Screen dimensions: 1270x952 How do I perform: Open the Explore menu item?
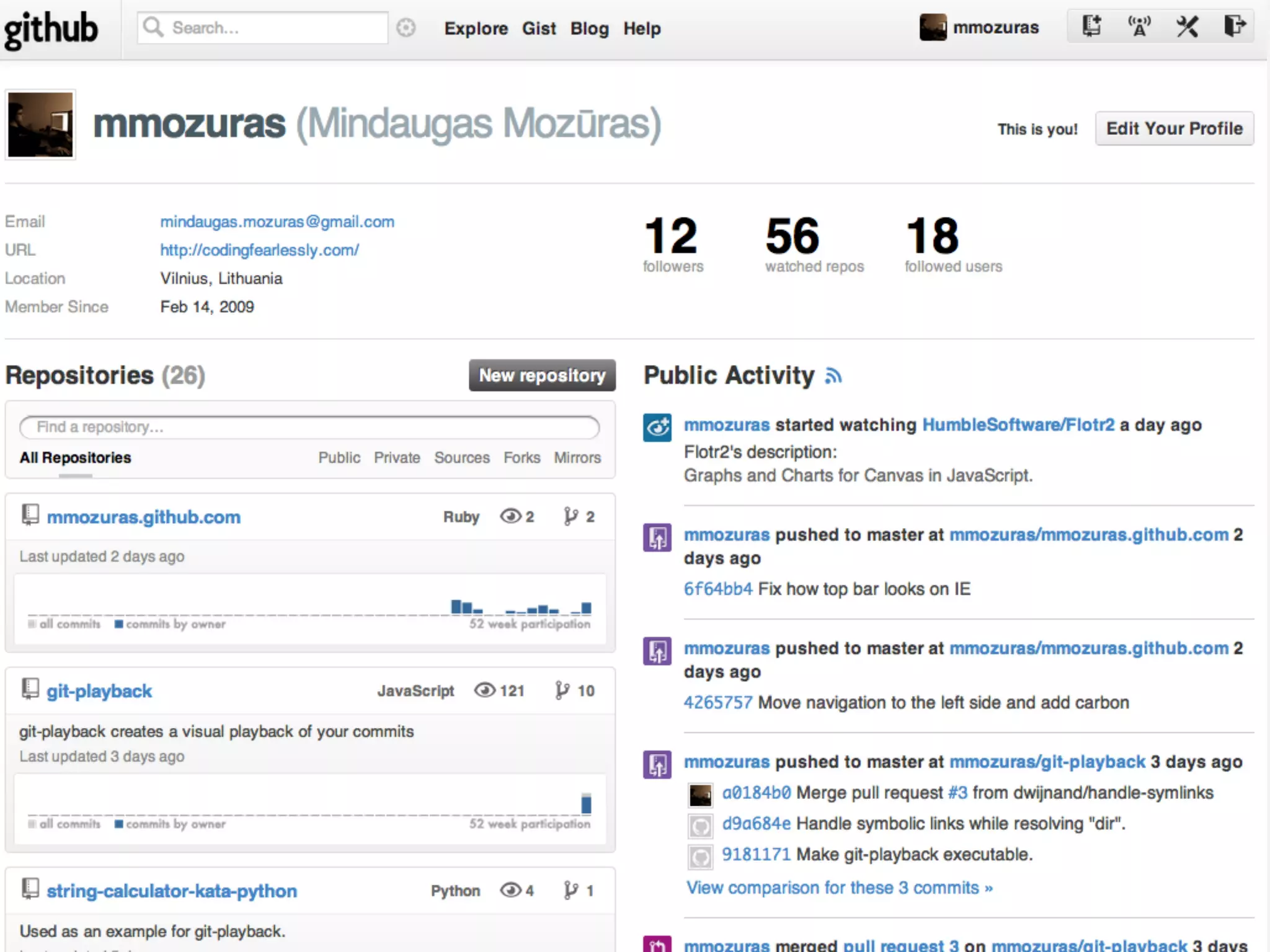click(476, 29)
